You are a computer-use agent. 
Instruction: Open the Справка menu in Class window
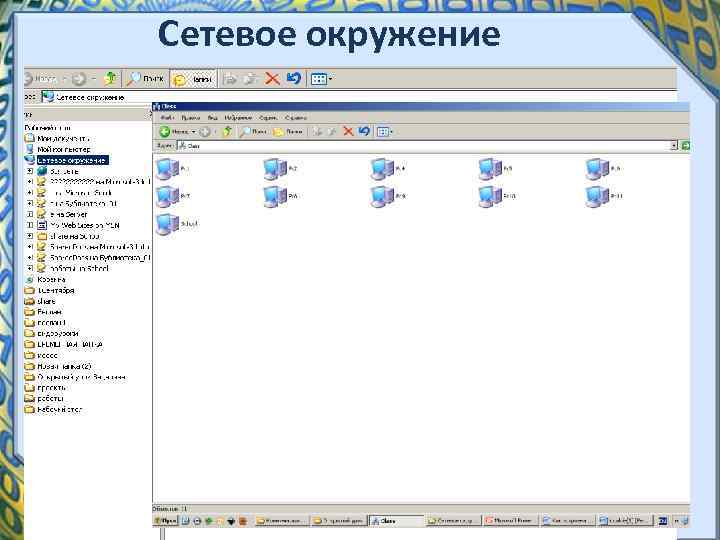(x=295, y=118)
